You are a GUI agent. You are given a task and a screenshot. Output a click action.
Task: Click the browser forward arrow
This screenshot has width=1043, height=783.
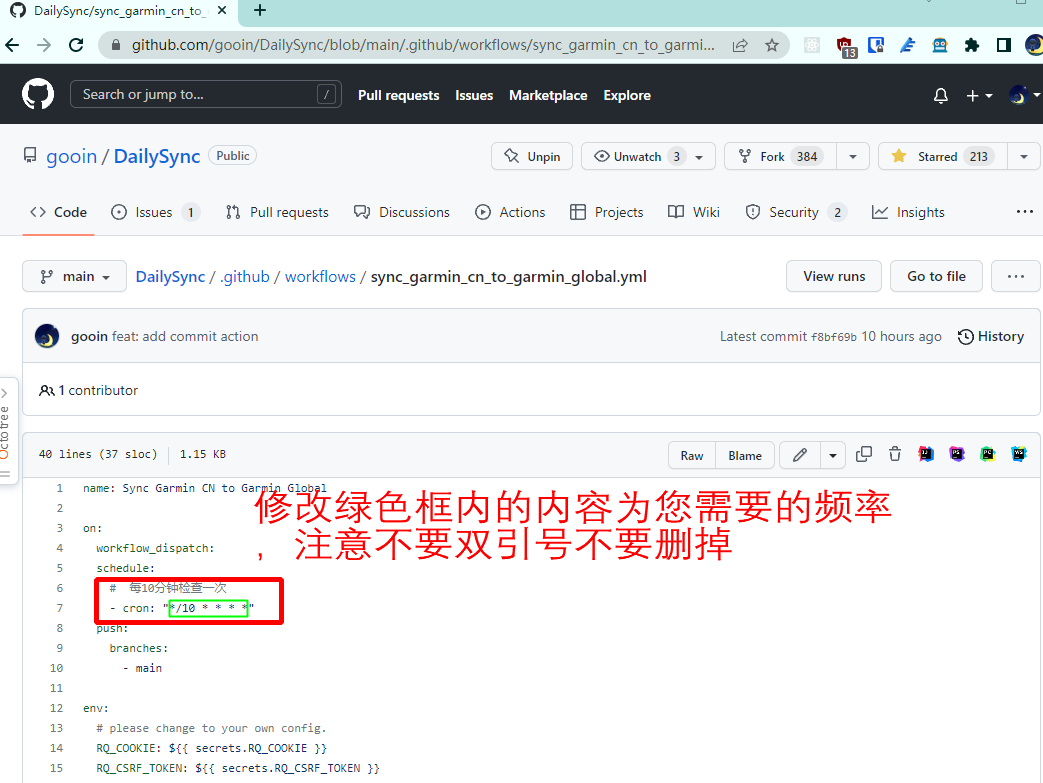(x=44, y=45)
